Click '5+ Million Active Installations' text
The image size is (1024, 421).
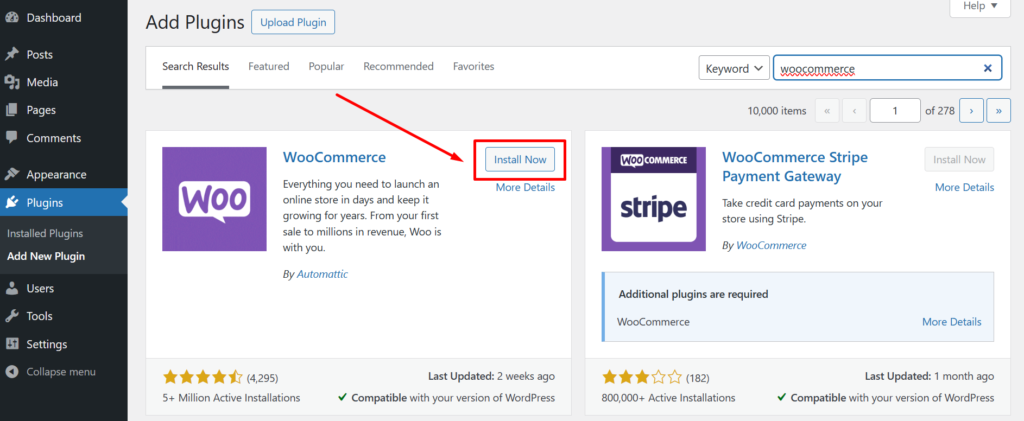[x=231, y=398]
